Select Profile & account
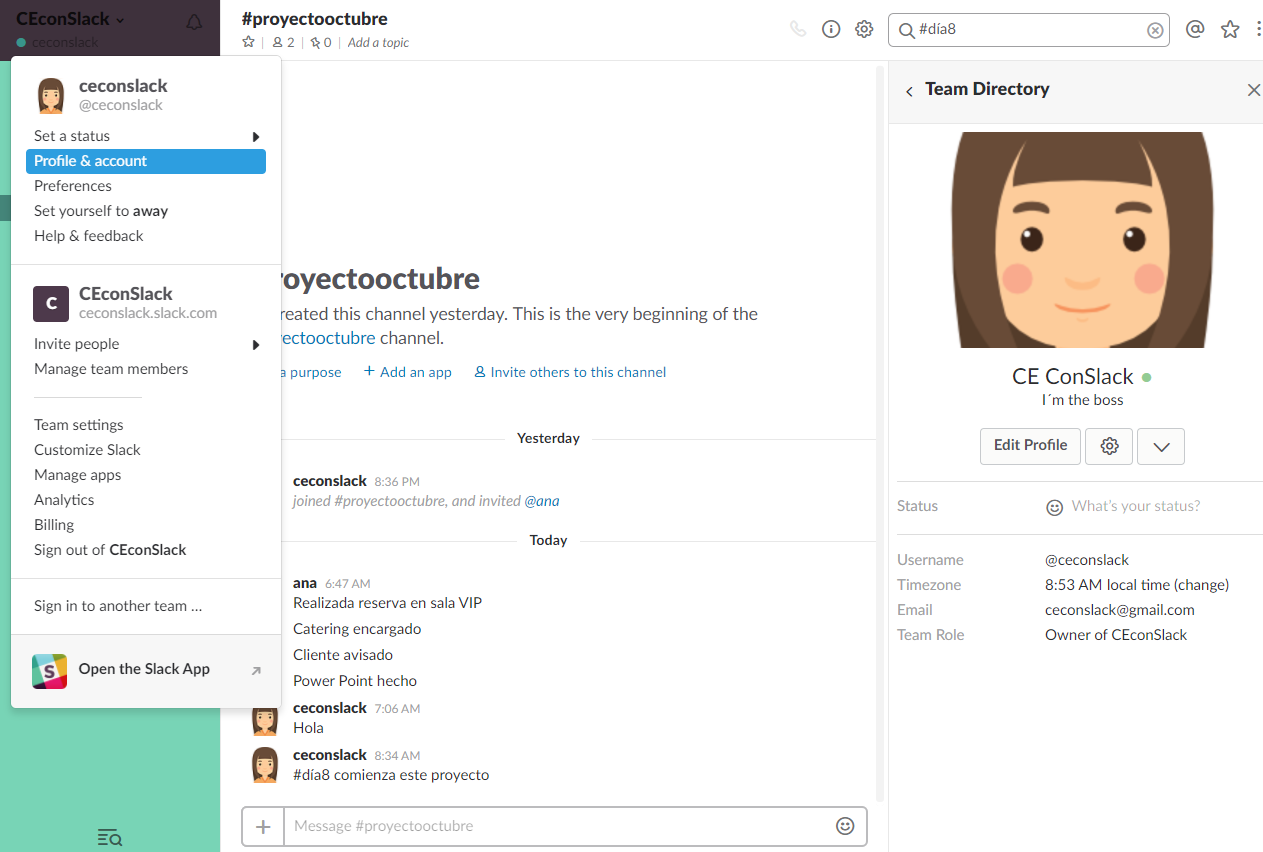The width and height of the screenshot is (1263, 852). pos(146,161)
